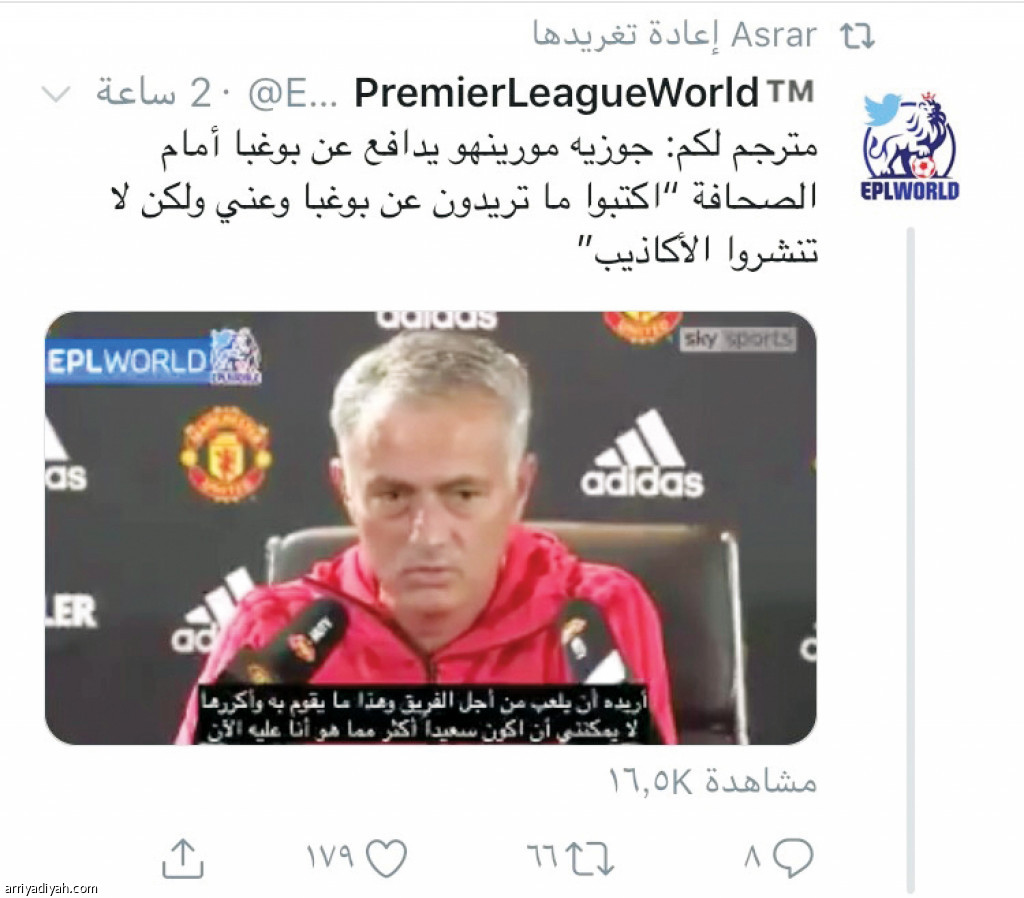This screenshot has width=1024, height=898.
Task: Click the ١٧٩ likes count
Action: (x=330, y=856)
